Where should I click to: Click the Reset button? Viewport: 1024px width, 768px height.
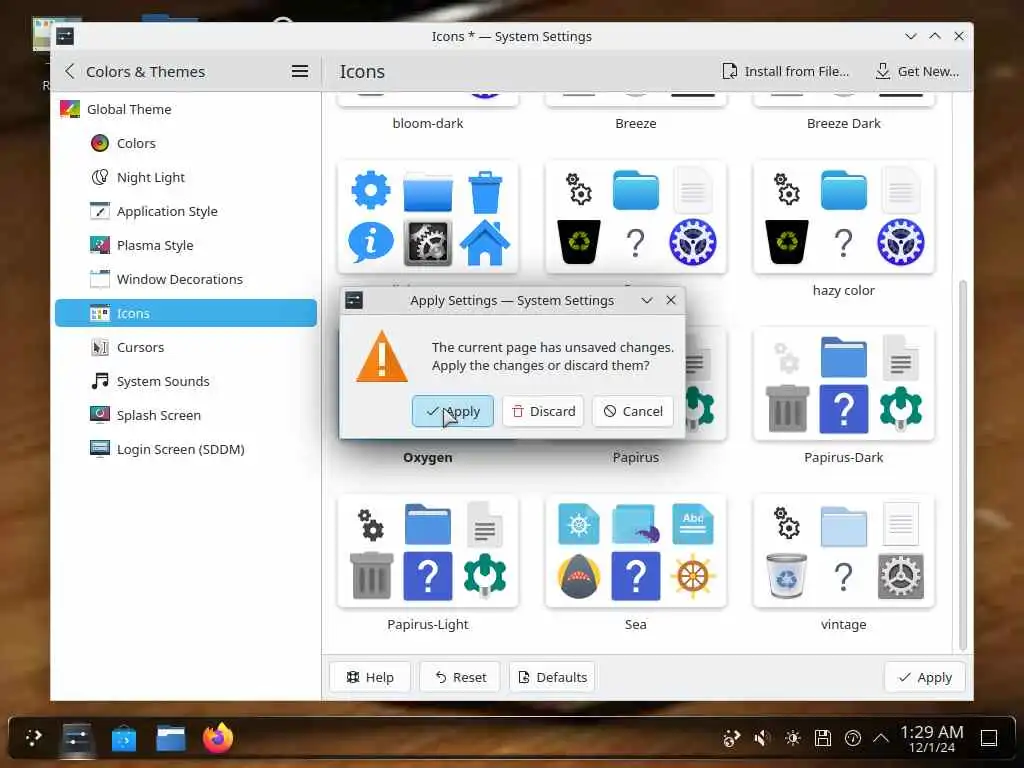coord(460,677)
